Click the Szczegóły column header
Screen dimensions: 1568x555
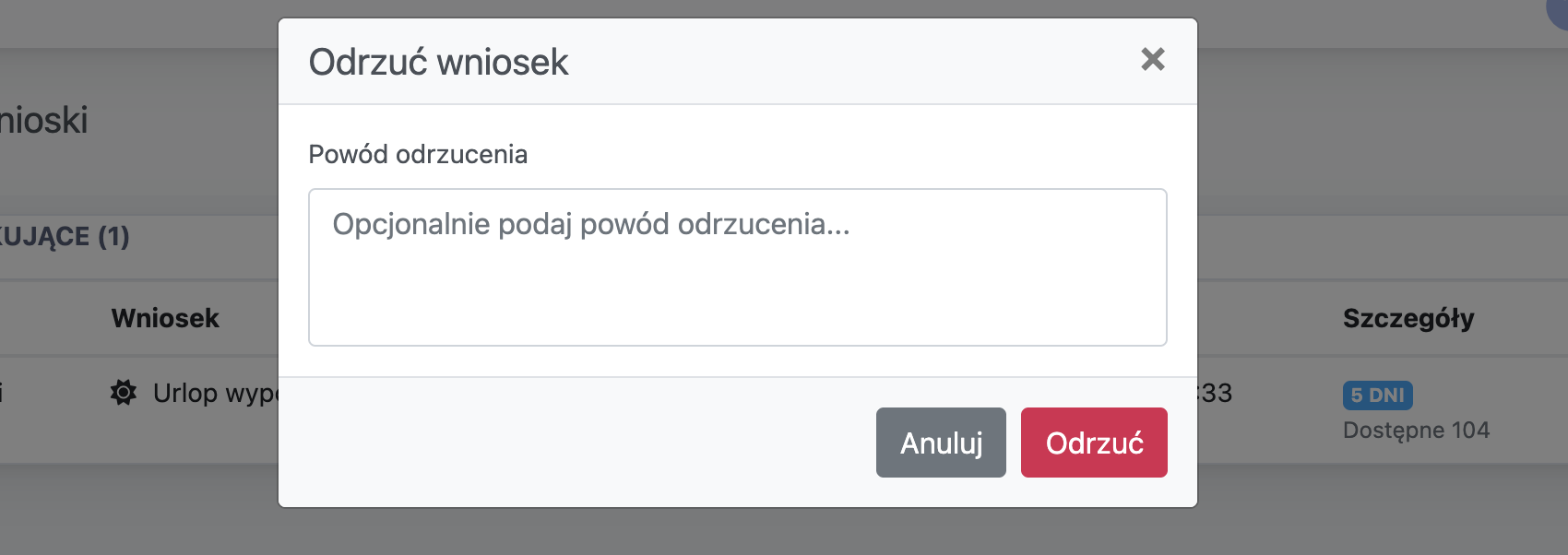(1408, 318)
